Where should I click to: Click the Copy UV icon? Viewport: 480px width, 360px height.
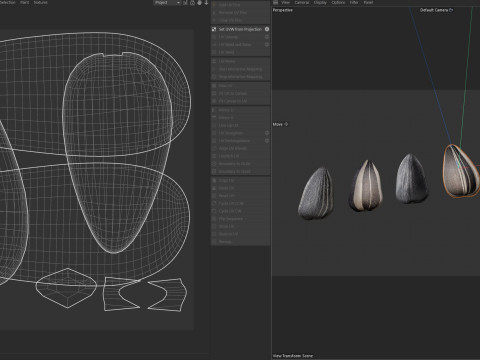pos(214,180)
